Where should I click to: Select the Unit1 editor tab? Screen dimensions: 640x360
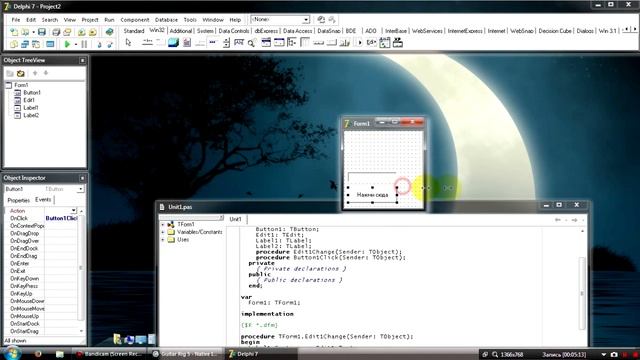pos(235,219)
